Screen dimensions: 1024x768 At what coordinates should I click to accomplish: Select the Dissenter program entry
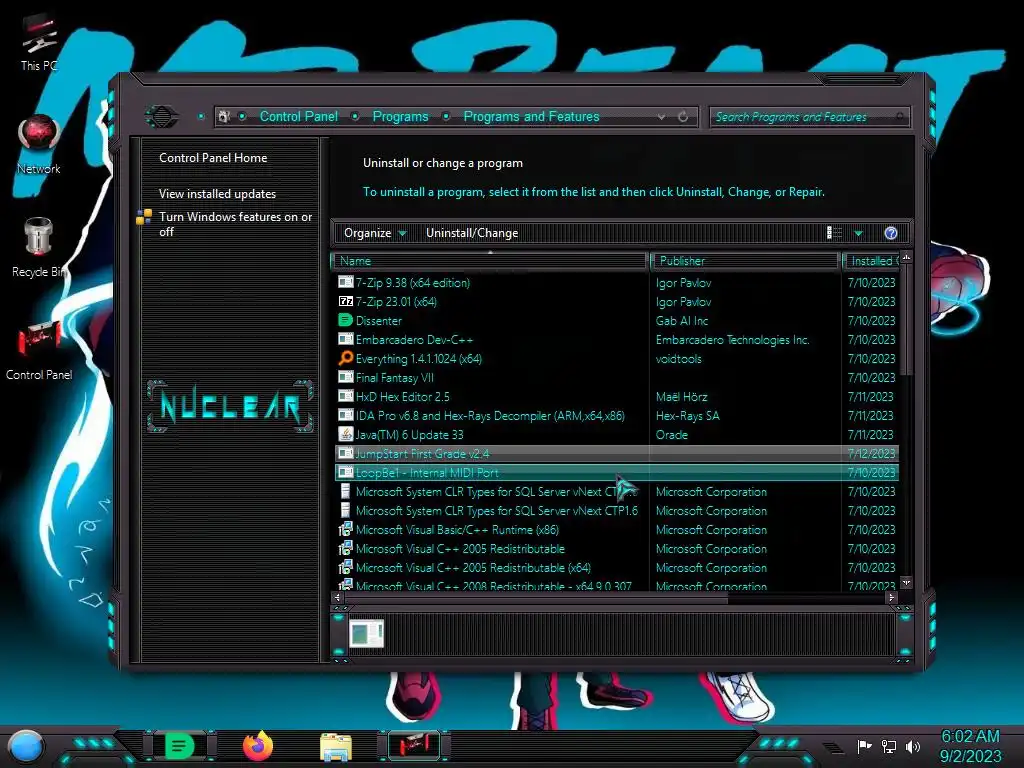(x=616, y=321)
